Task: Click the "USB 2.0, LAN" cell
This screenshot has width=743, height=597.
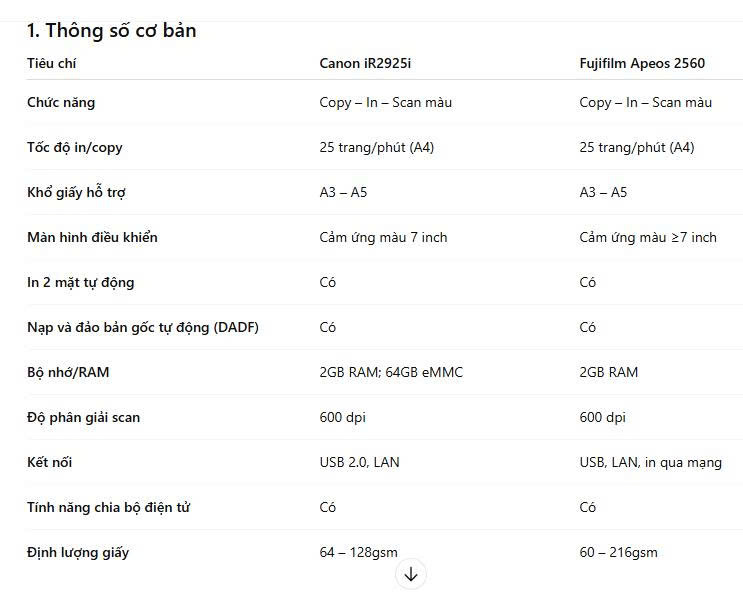Action: pos(359,462)
